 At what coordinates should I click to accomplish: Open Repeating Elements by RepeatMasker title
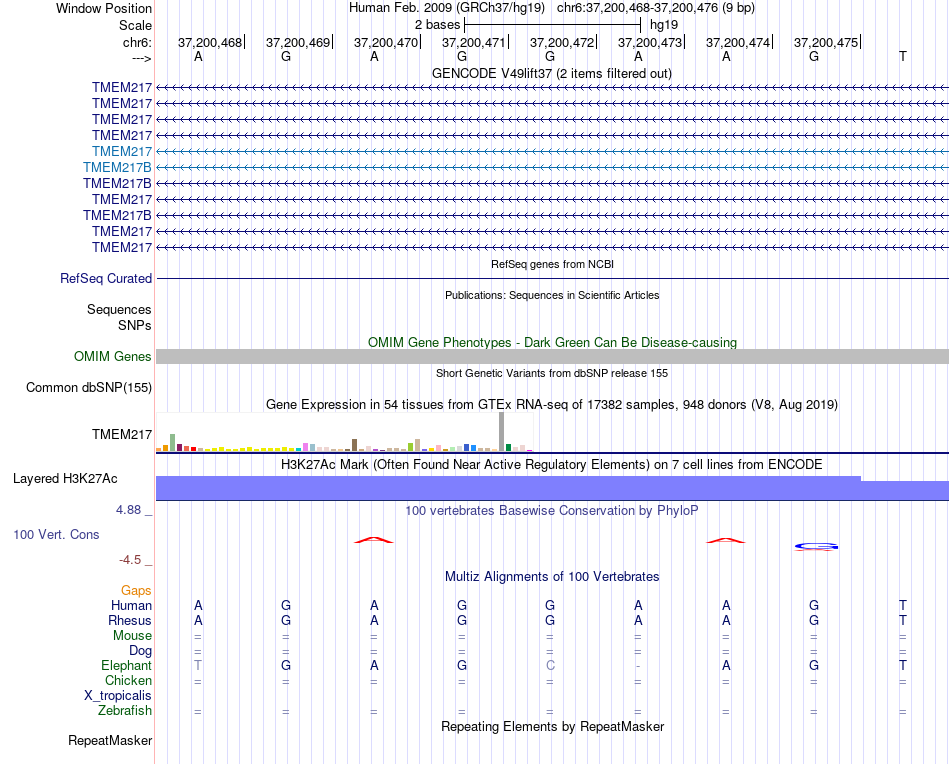(552, 726)
